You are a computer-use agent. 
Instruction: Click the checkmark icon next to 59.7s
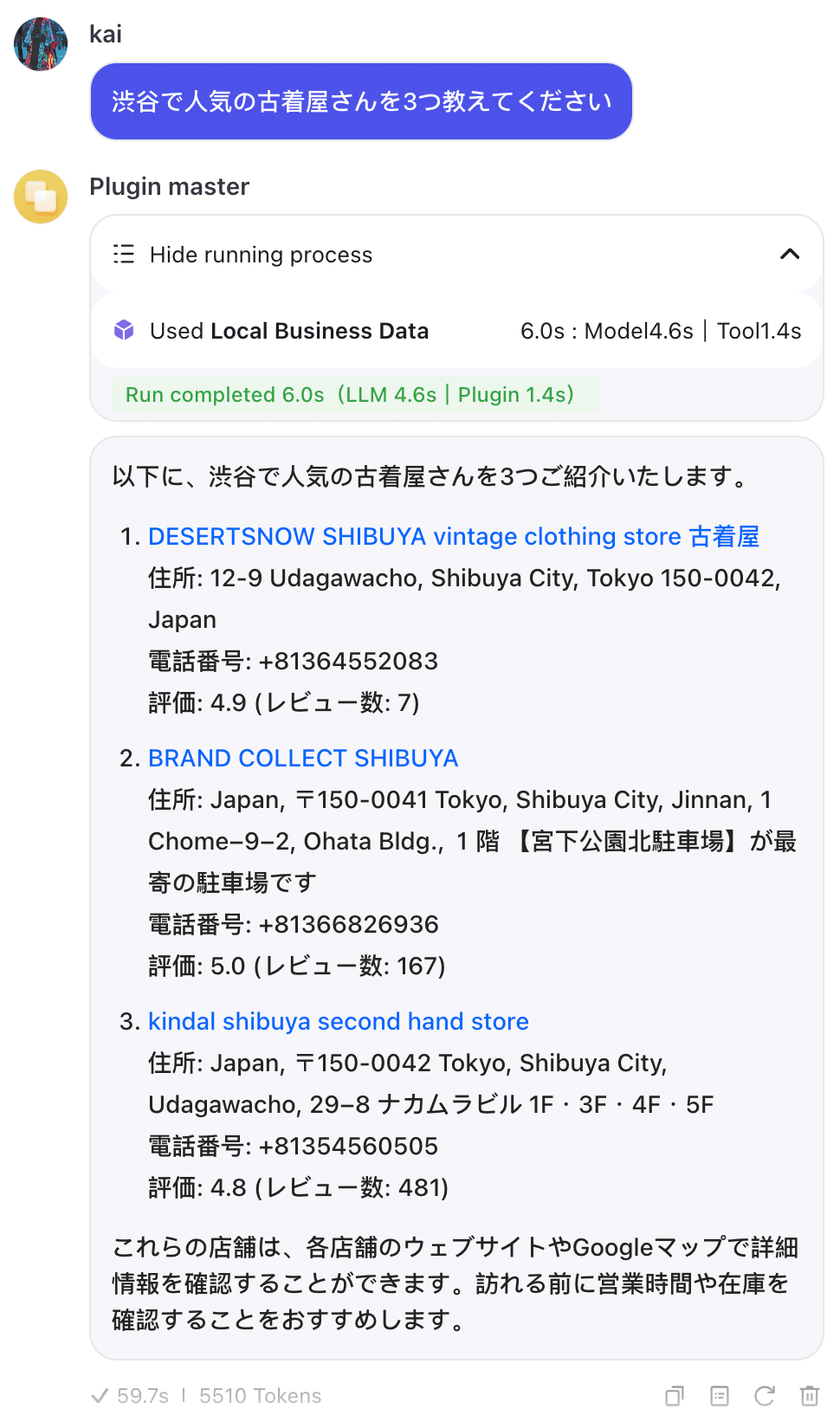[100, 1395]
